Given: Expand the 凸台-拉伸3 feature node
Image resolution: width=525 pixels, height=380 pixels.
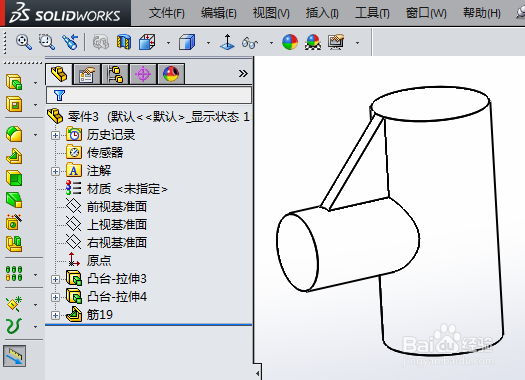Looking at the screenshot, I should (x=55, y=279).
